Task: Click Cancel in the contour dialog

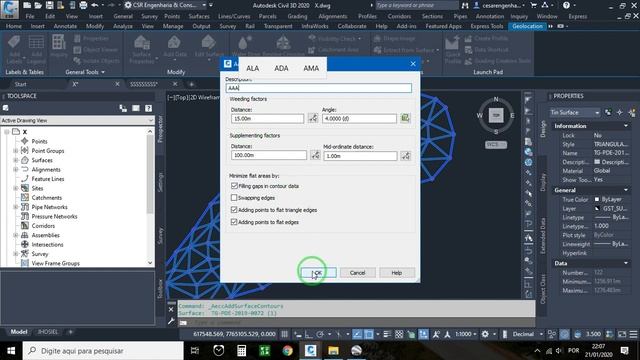Action: pyautogui.click(x=357, y=273)
